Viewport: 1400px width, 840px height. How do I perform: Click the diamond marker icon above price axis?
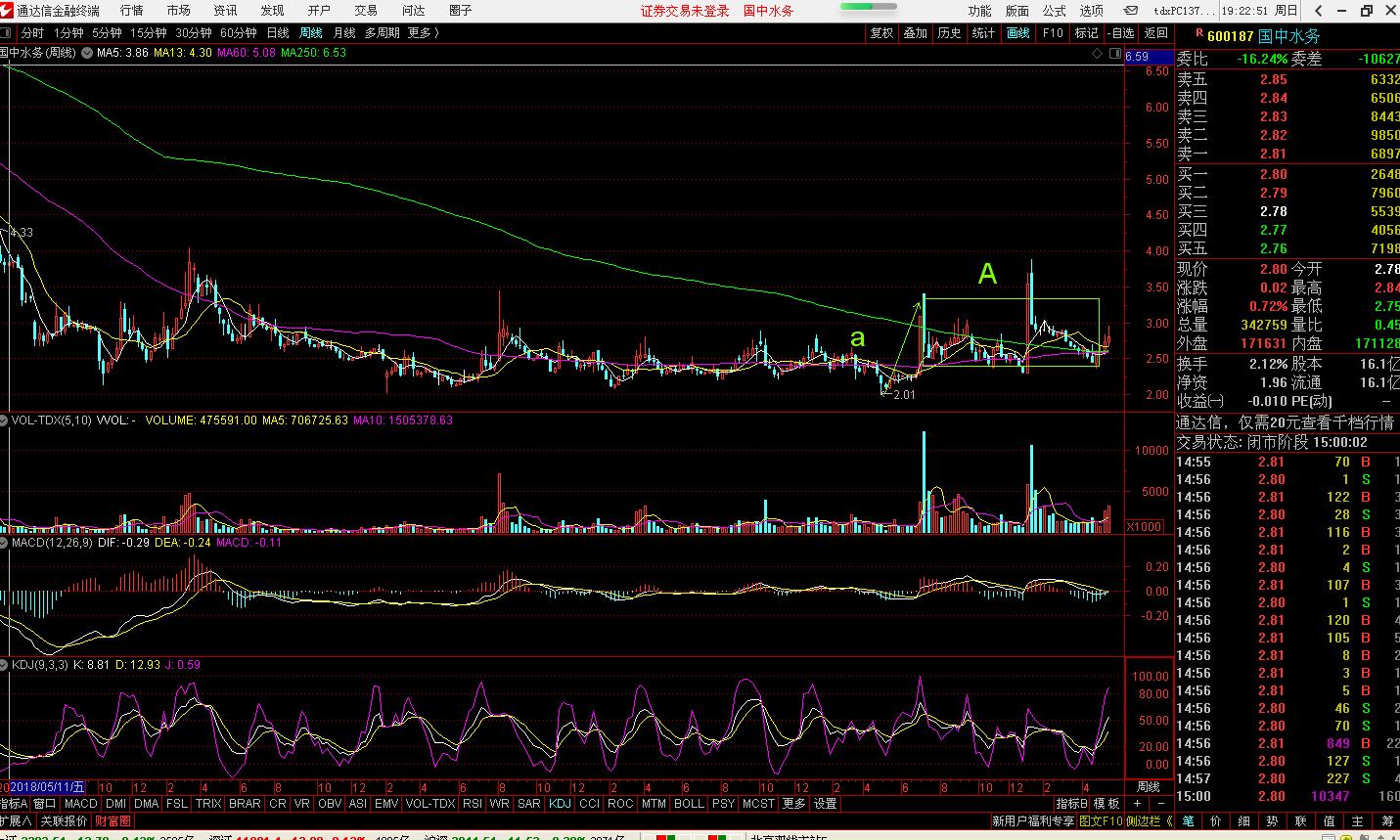(x=1098, y=54)
